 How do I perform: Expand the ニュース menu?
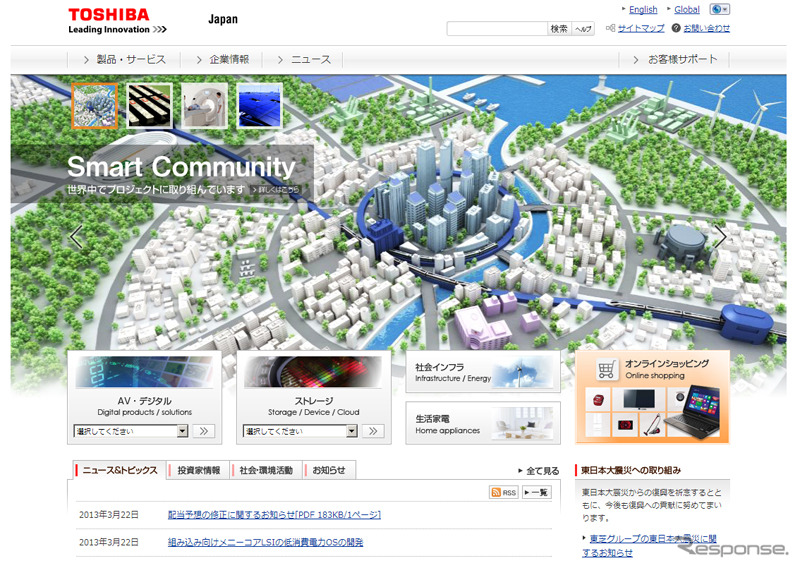(303, 60)
